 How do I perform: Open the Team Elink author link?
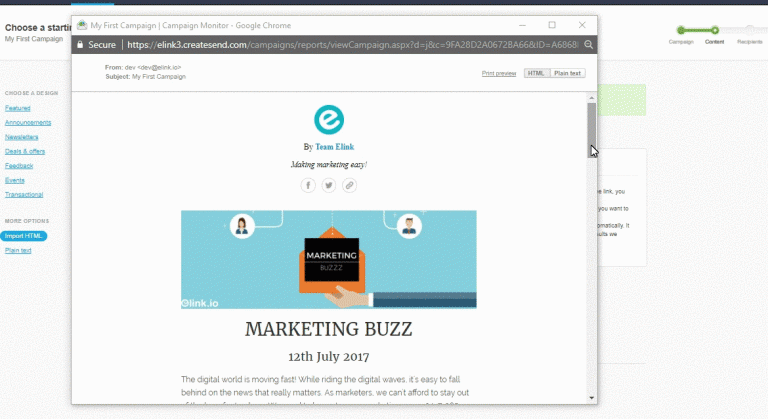[335, 147]
